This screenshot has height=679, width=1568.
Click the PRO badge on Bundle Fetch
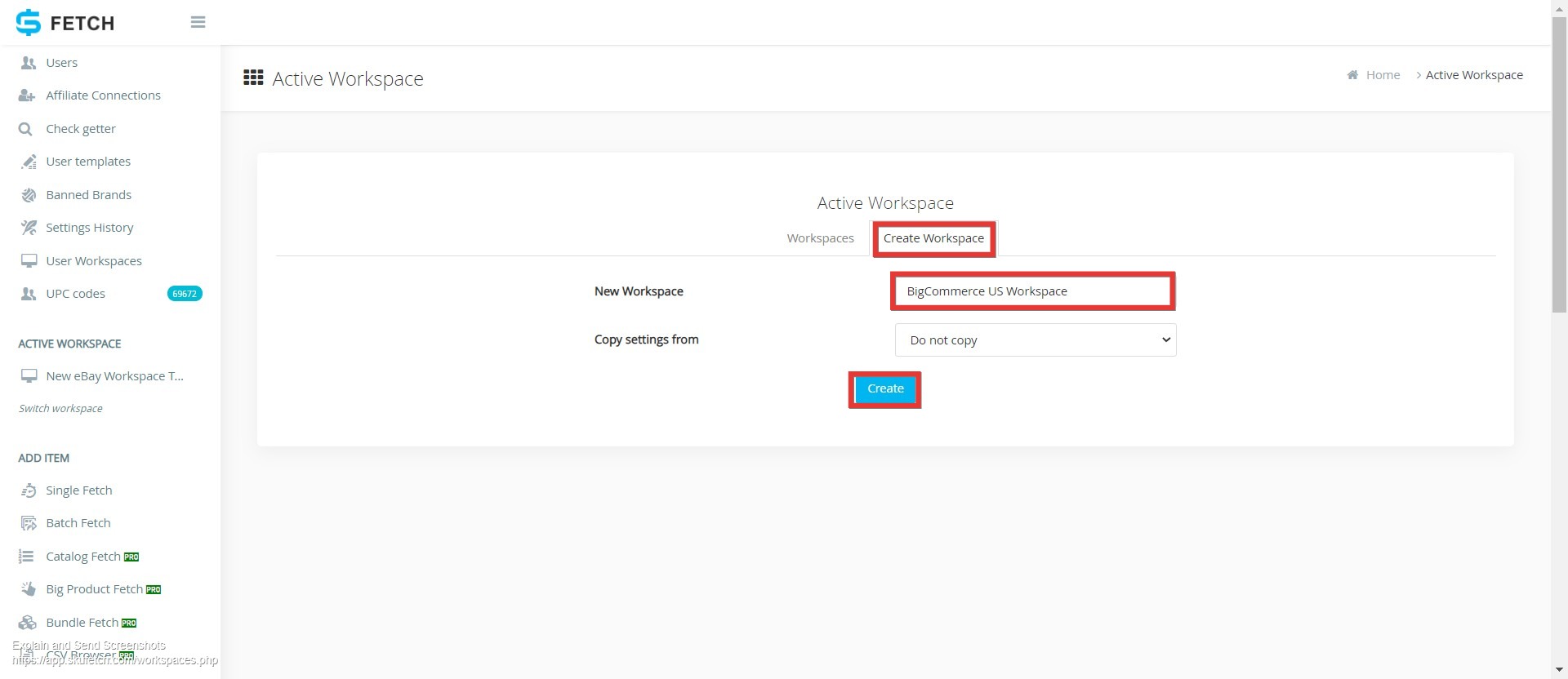coord(129,624)
